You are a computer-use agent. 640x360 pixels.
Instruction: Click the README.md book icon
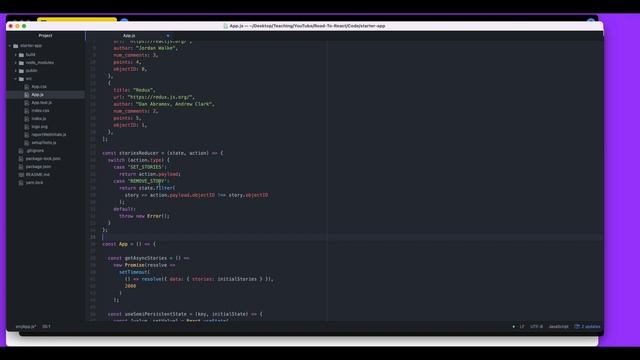pos(21,175)
